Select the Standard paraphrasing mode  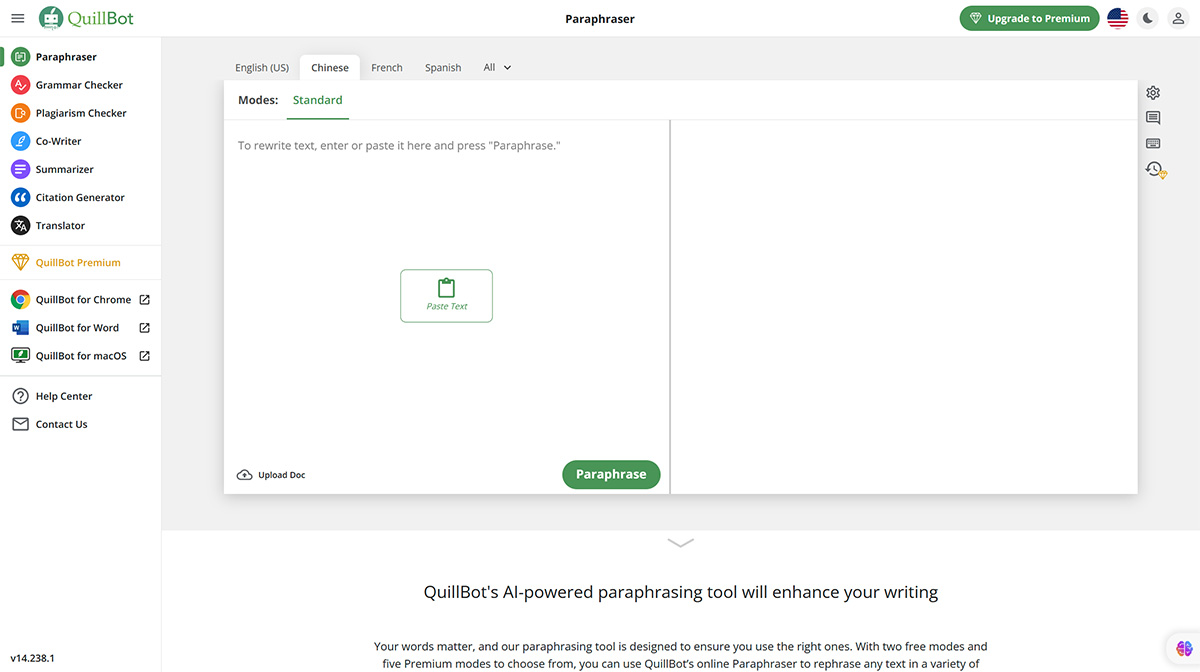[317, 100]
